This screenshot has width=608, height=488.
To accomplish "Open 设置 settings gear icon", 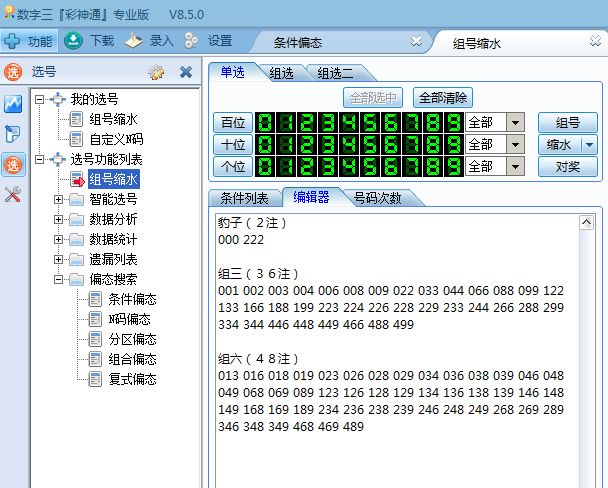I will 193,41.
